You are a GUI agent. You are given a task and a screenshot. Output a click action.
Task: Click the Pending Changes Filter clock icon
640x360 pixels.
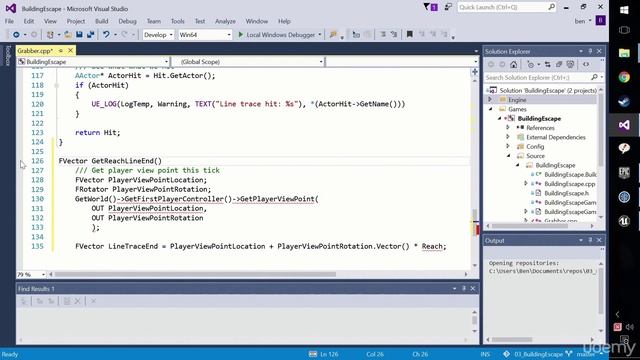point(531,64)
